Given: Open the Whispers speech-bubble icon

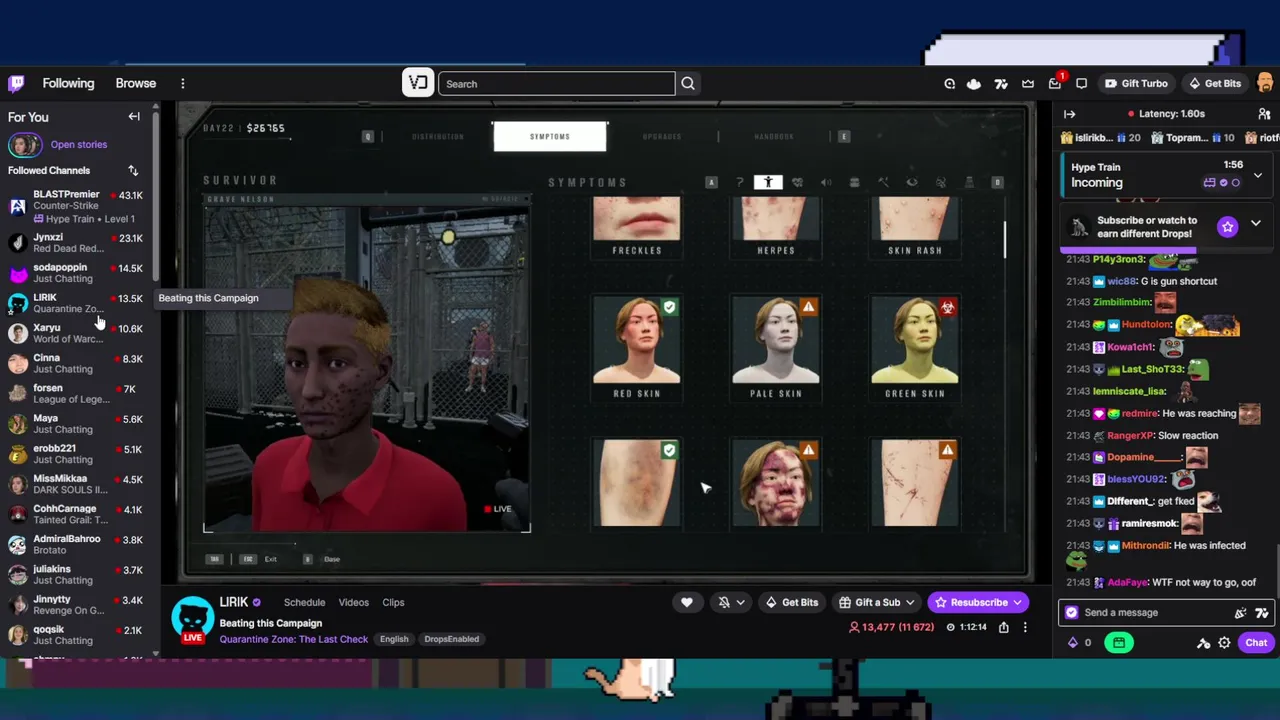Looking at the screenshot, I should click(x=1081, y=84).
